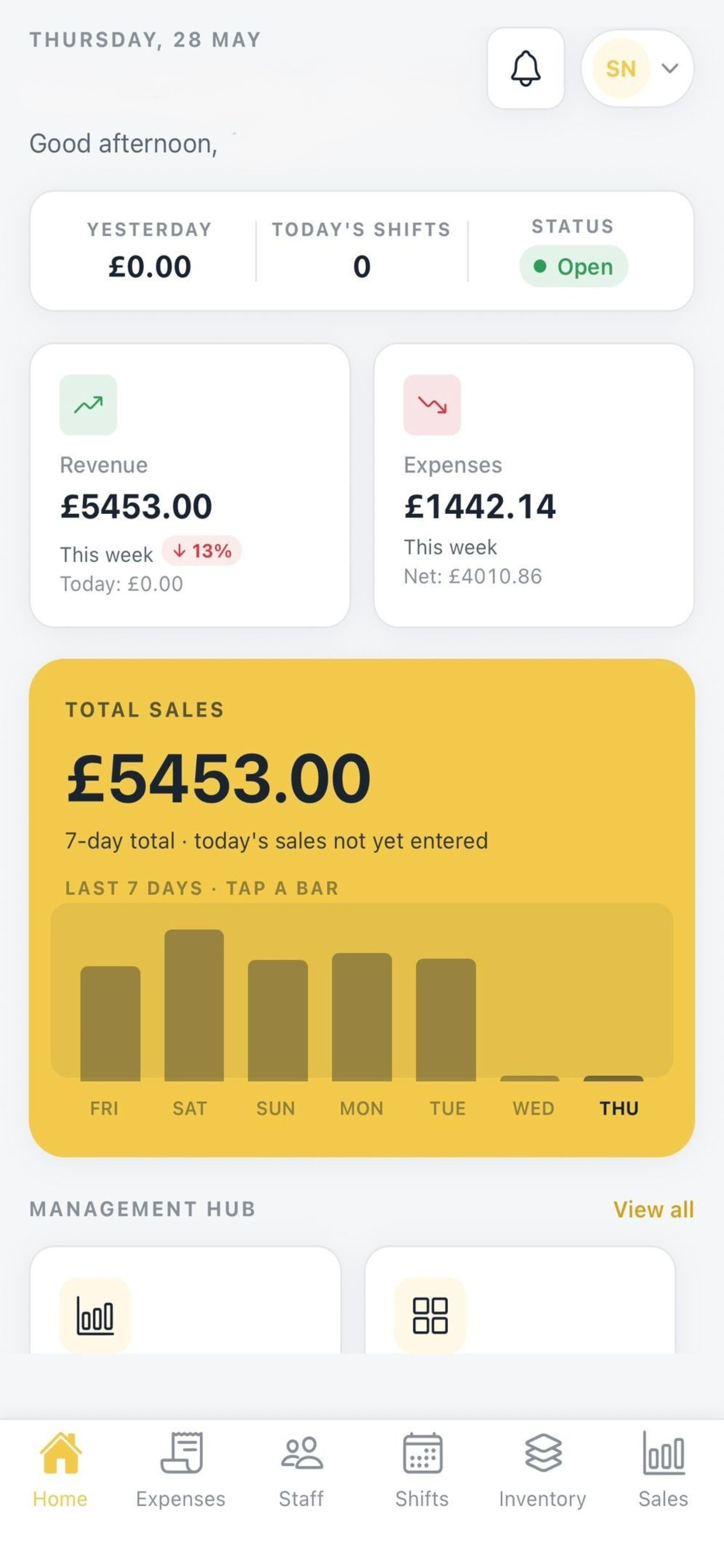Click the 13% decrease badge
The width and height of the screenshot is (724, 1568).
pyautogui.click(x=201, y=551)
